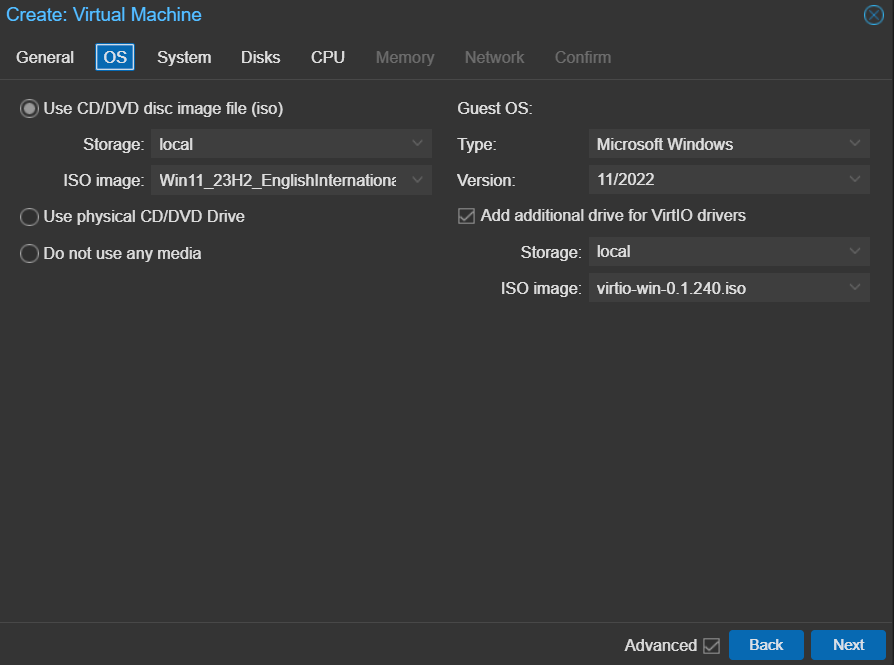Select the OS tab
This screenshot has height=665, width=894.
115,57
